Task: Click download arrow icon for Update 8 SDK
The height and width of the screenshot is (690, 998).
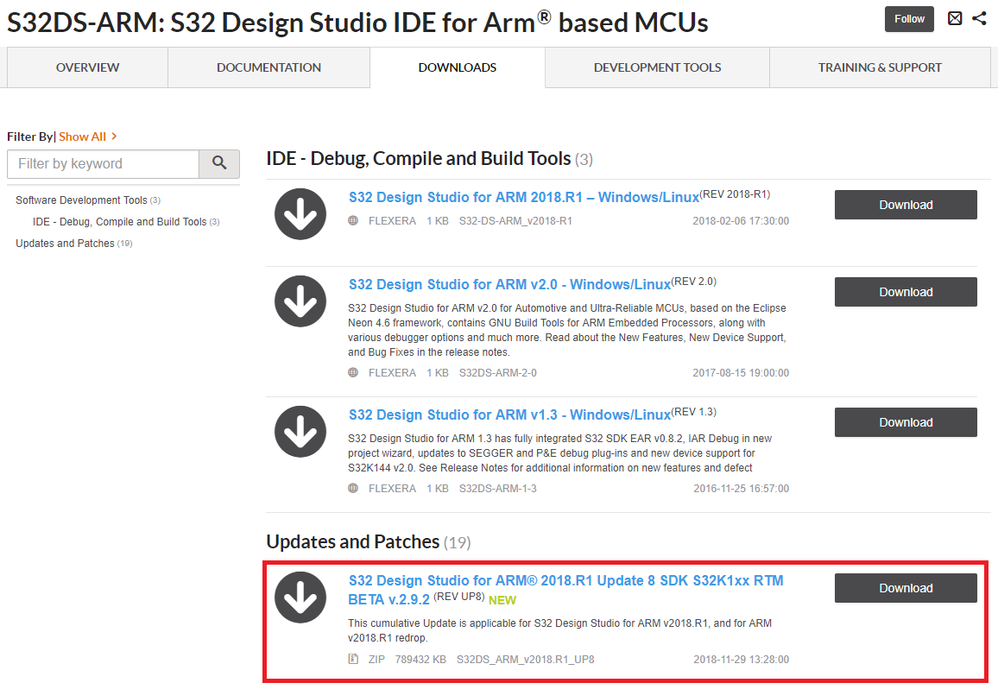Action: [x=300, y=597]
